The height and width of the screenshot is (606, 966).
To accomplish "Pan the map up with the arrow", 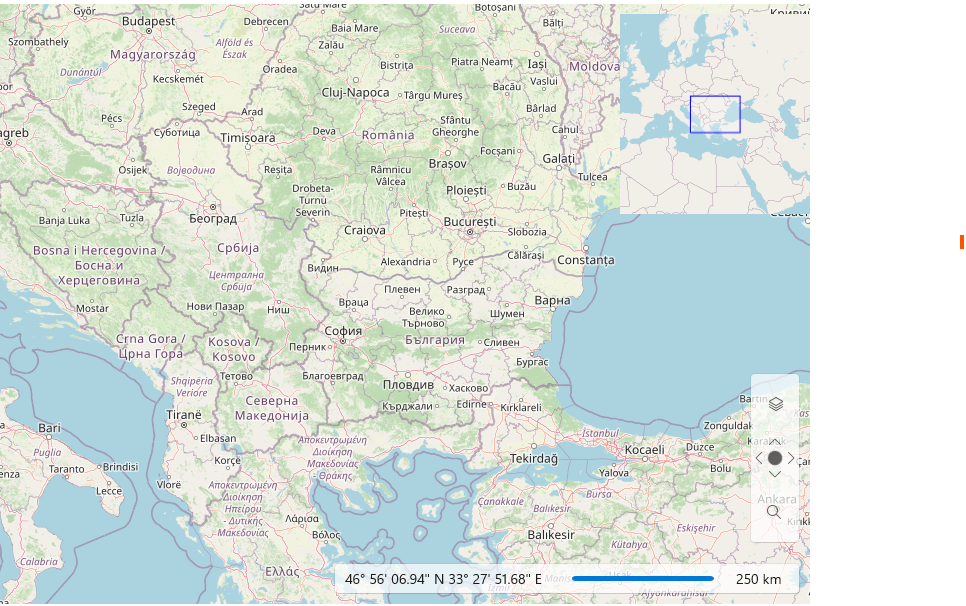I will pyautogui.click(x=775, y=442).
